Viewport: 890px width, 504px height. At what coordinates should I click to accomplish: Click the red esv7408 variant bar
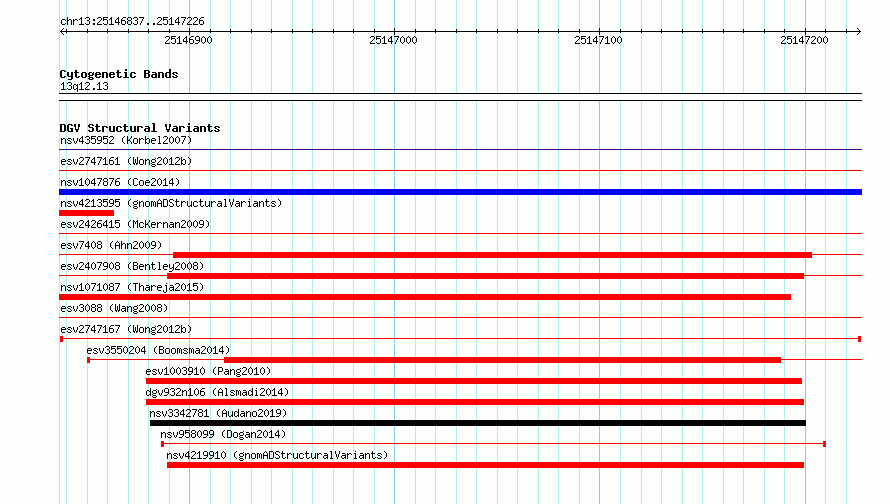pos(492,255)
